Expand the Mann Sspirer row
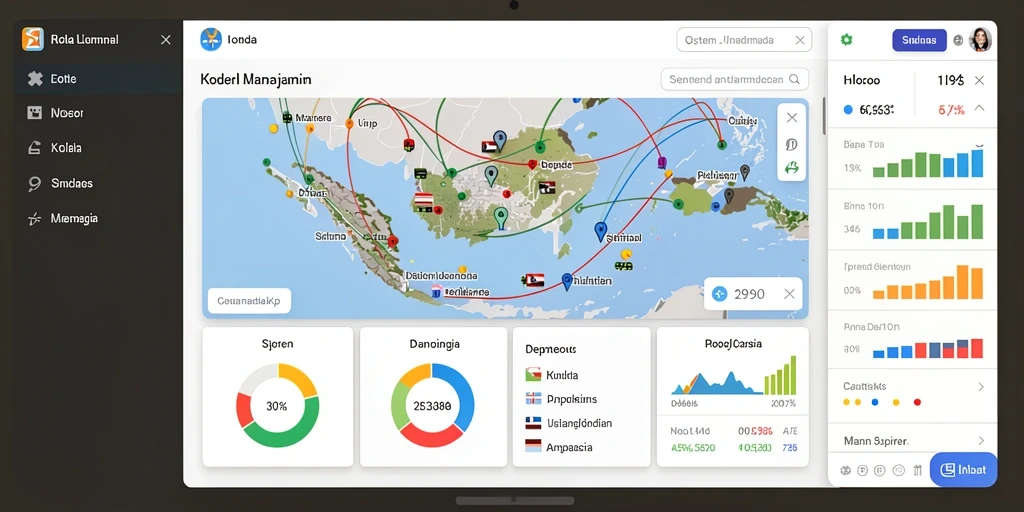1024x512 pixels. tap(912, 441)
